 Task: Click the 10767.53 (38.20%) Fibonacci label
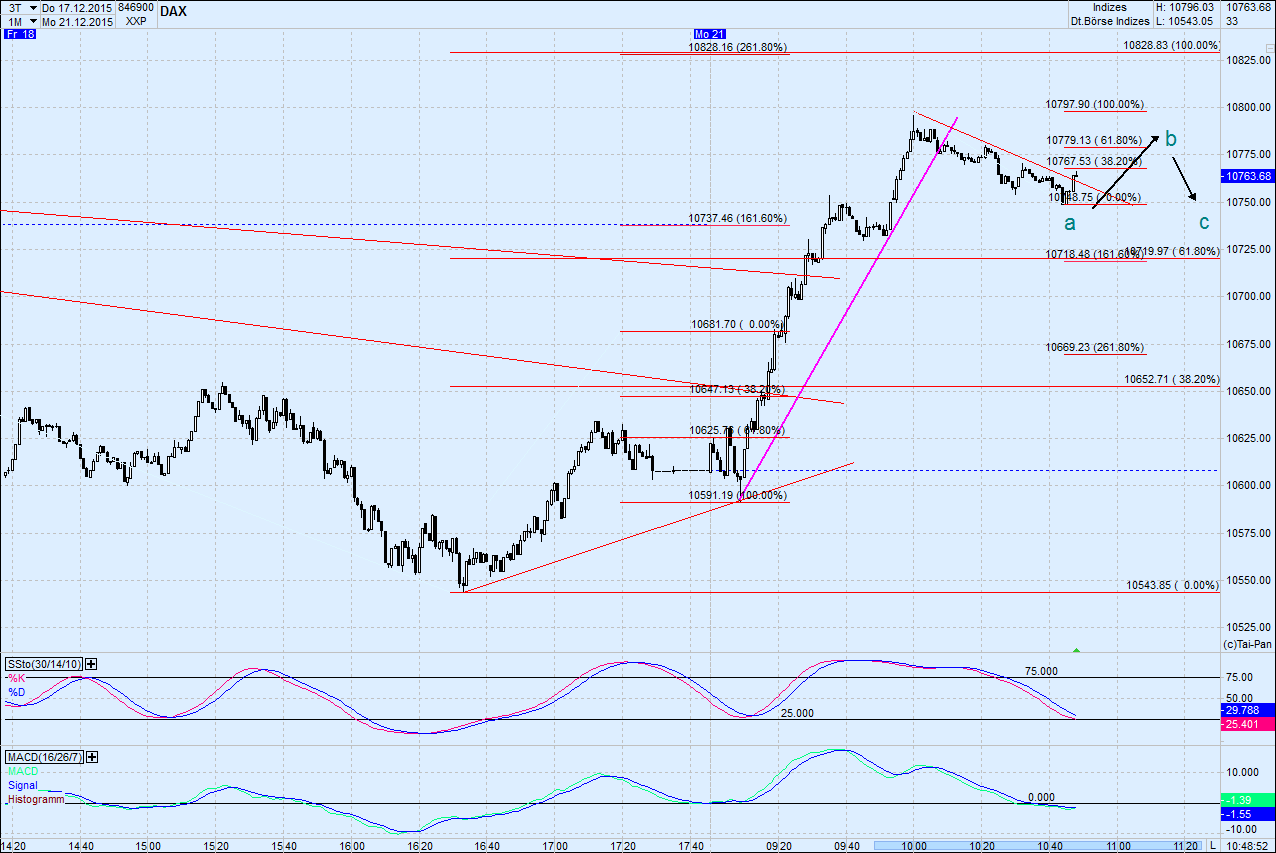pos(1094,161)
